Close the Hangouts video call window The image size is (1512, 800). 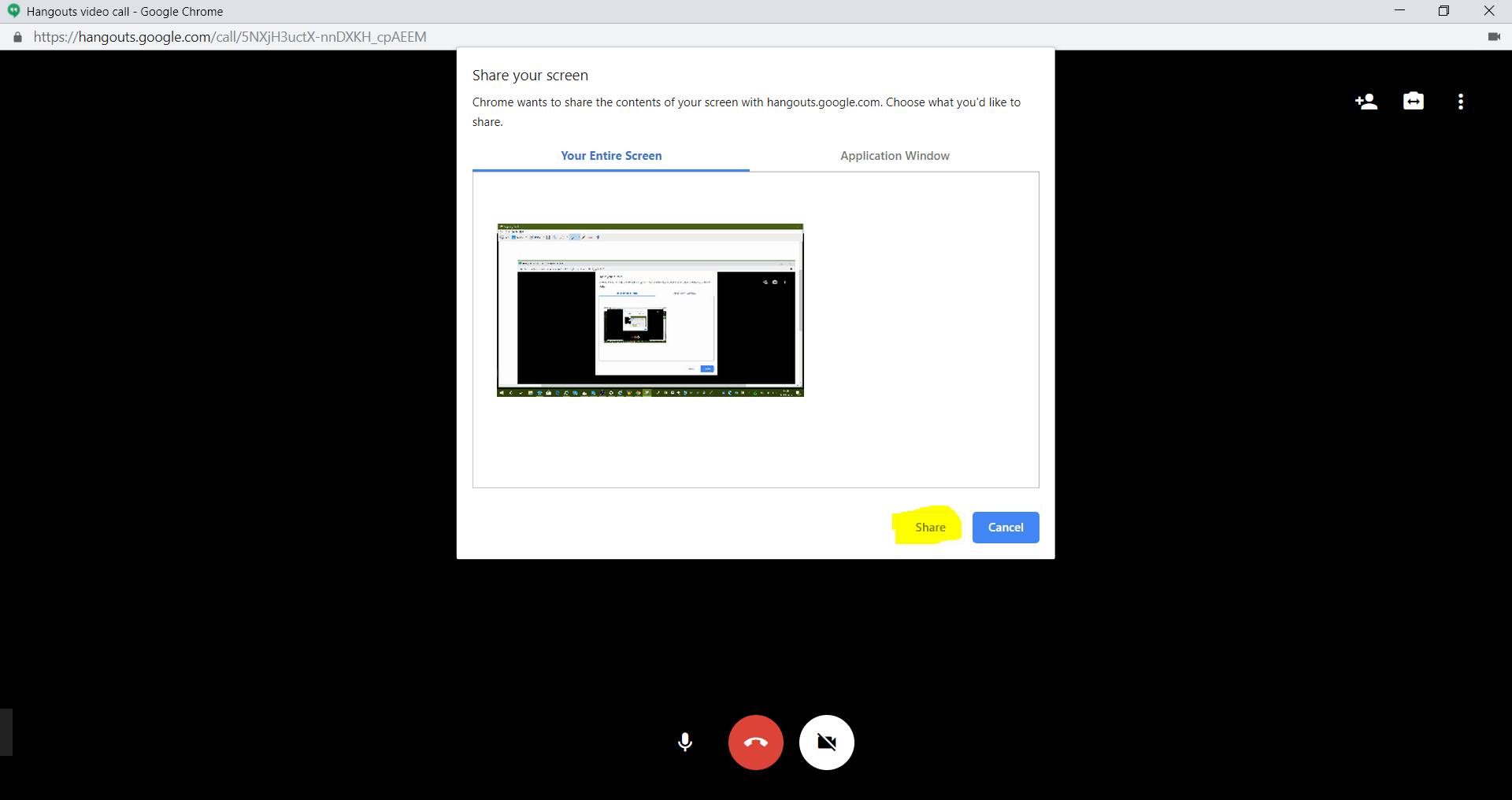coord(1489,11)
